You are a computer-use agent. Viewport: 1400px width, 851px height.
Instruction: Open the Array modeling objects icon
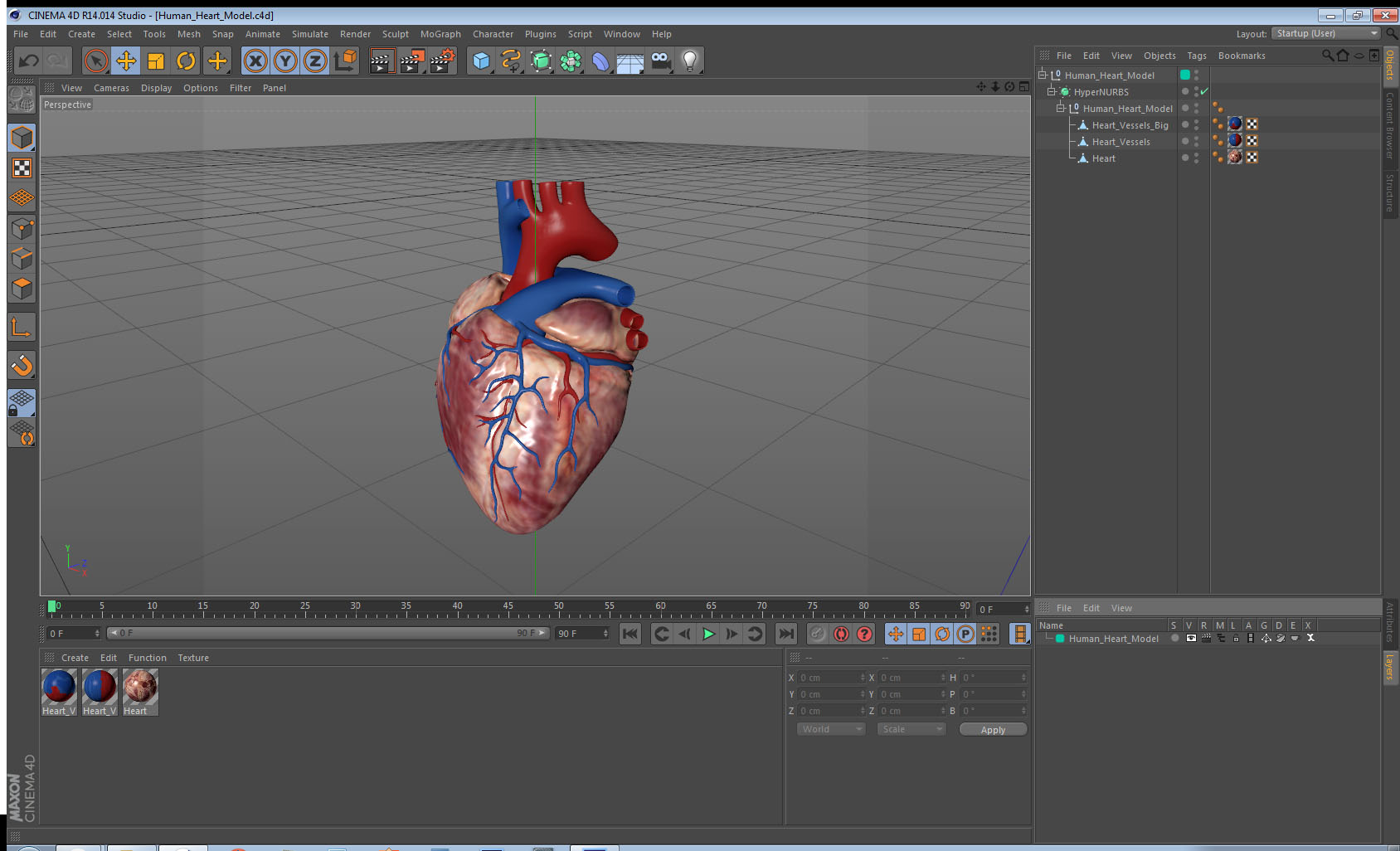click(x=571, y=61)
